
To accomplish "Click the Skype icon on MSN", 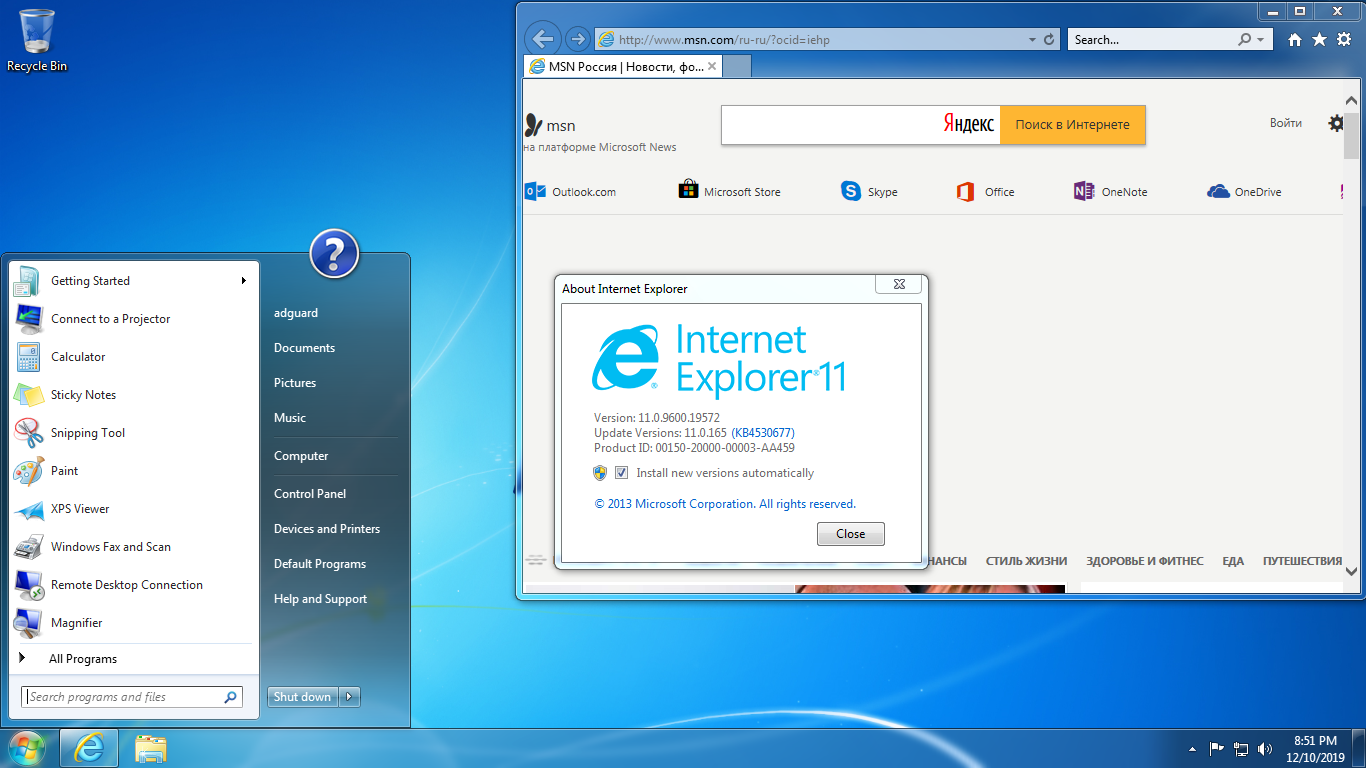I will (x=851, y=191).
